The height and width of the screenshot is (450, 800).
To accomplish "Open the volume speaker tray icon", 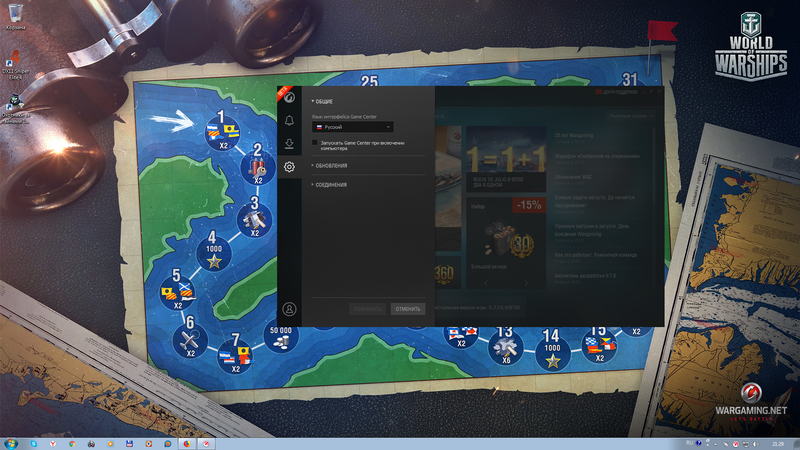I will 756,444.
